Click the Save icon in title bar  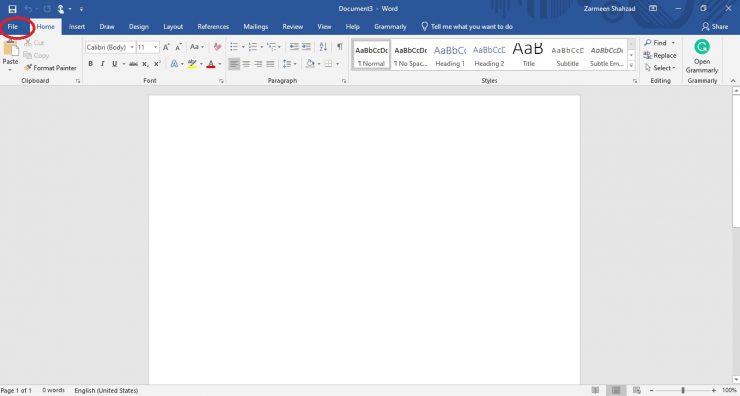click(12, 8)
